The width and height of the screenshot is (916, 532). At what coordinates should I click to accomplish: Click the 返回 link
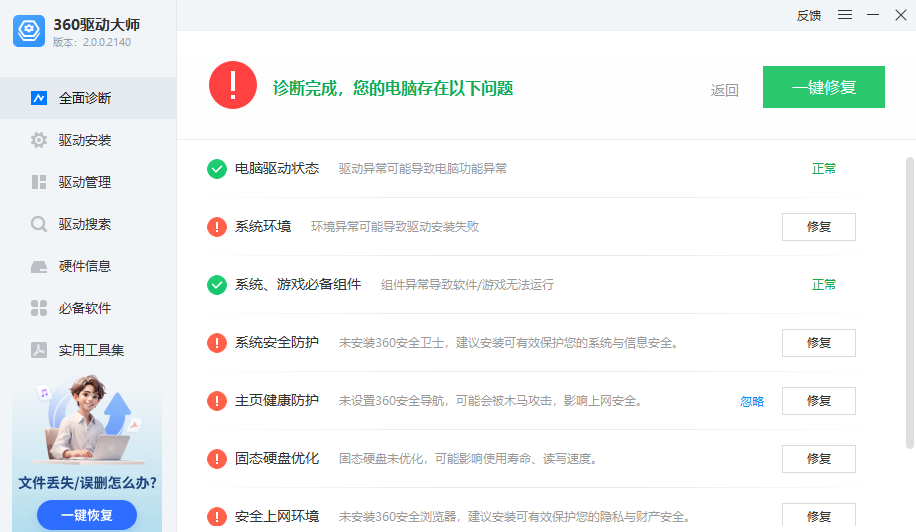coord(724,90)
